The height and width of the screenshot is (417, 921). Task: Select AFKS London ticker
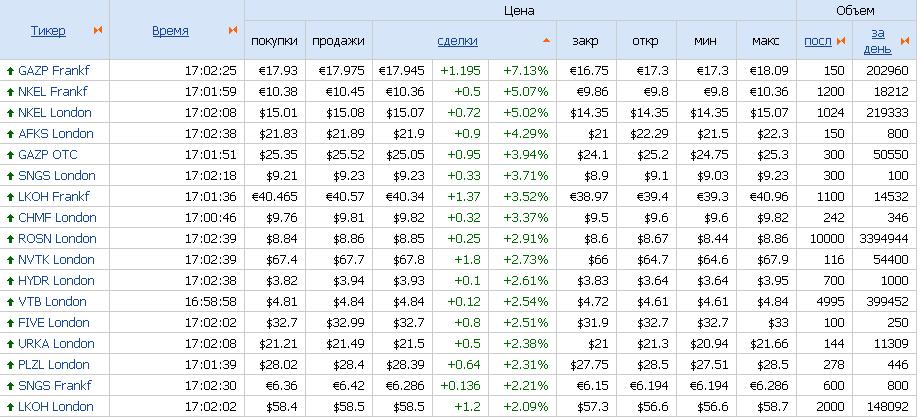click(x=55, y=133)
